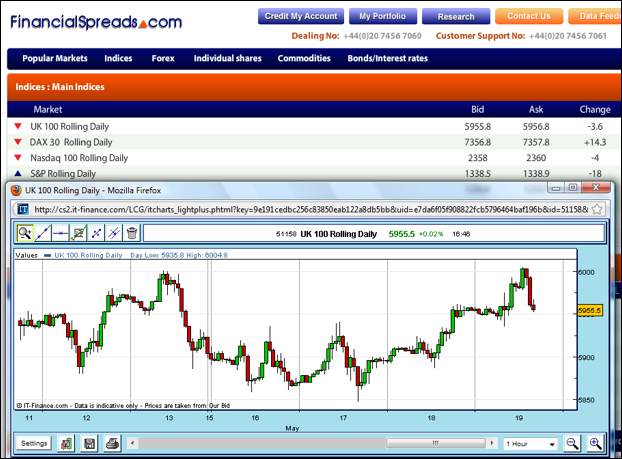Image resolution: width=622 pixels, height=459 pixels.
Task: Open the Bonds/Interest rates menu
Action: pos(388,58)
